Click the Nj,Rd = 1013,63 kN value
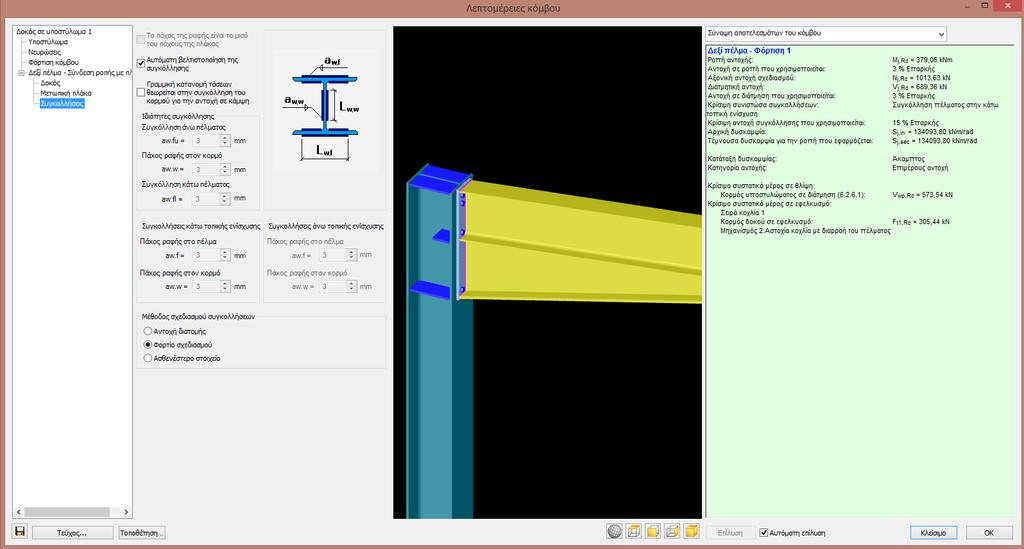This screenshot has width=1024, height=549. (921, 78)
